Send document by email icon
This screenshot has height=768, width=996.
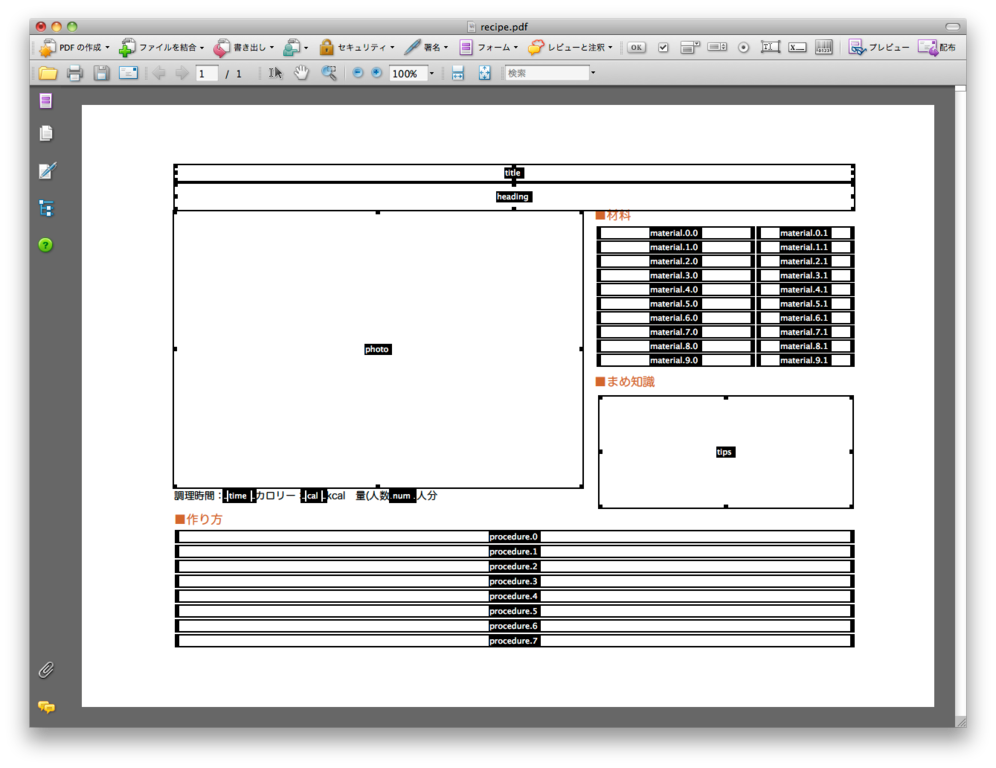click(x=128, y=73)
